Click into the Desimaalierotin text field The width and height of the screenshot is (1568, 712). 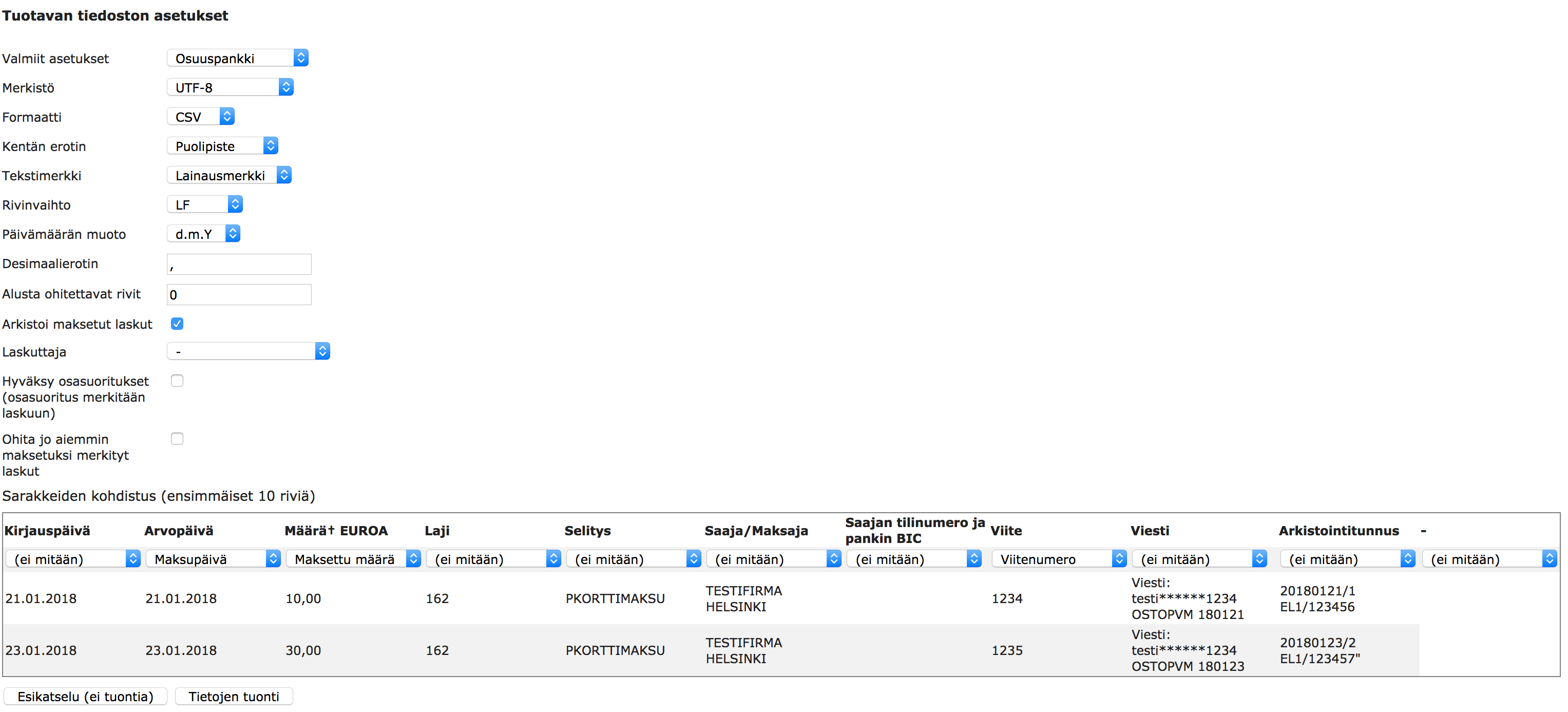click(239, 265)
